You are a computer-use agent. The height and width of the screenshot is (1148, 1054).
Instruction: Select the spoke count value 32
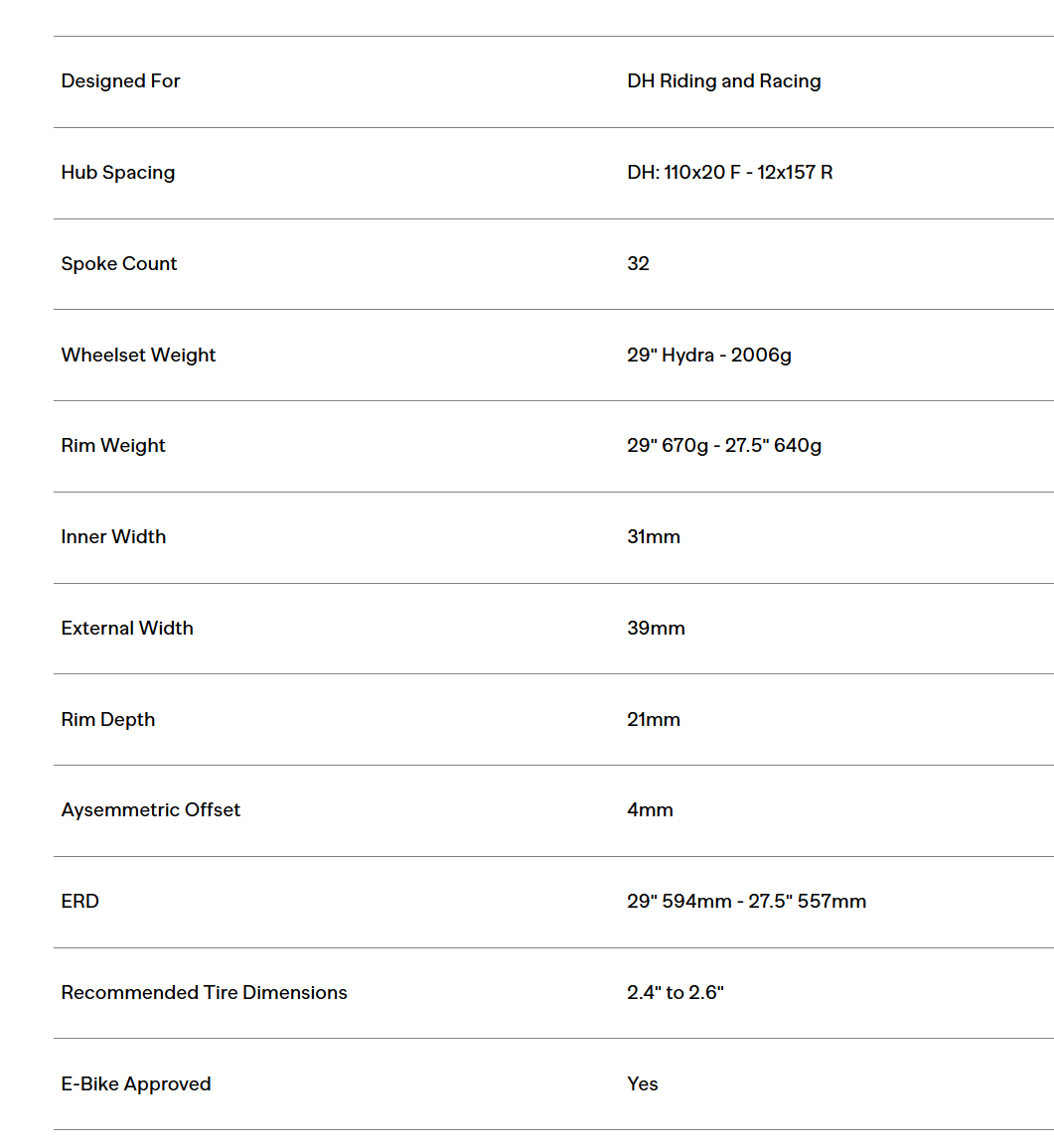coord(638,263)
